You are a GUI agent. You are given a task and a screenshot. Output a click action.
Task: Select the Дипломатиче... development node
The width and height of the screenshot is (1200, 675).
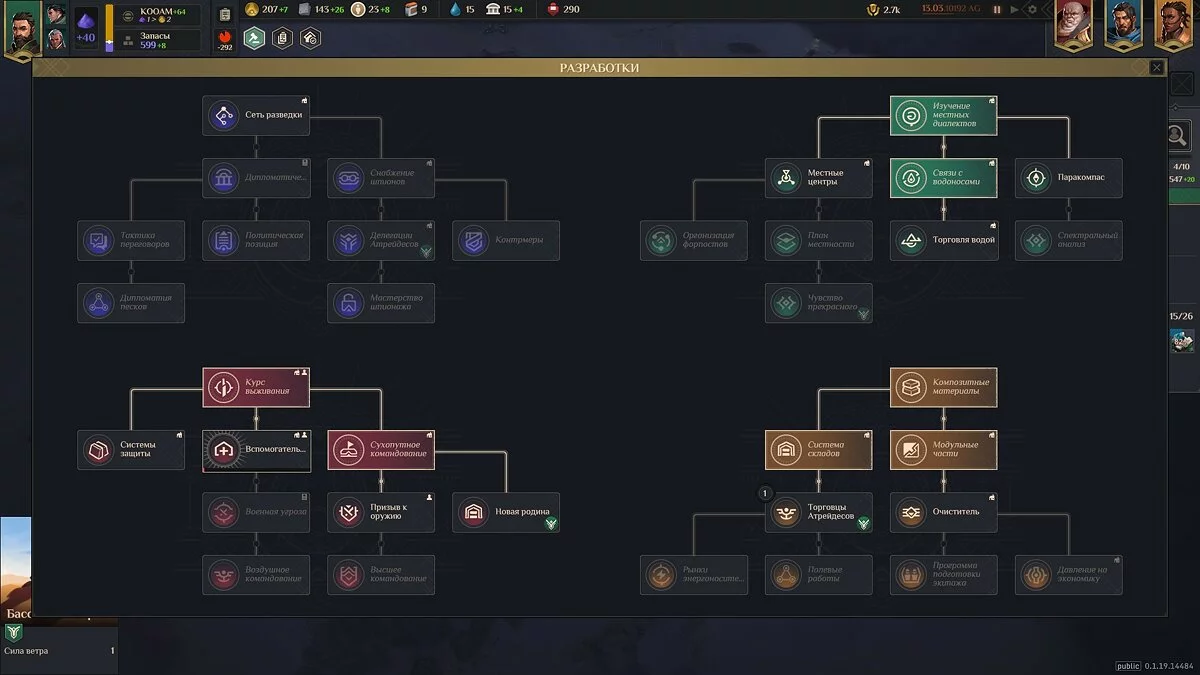256,178
